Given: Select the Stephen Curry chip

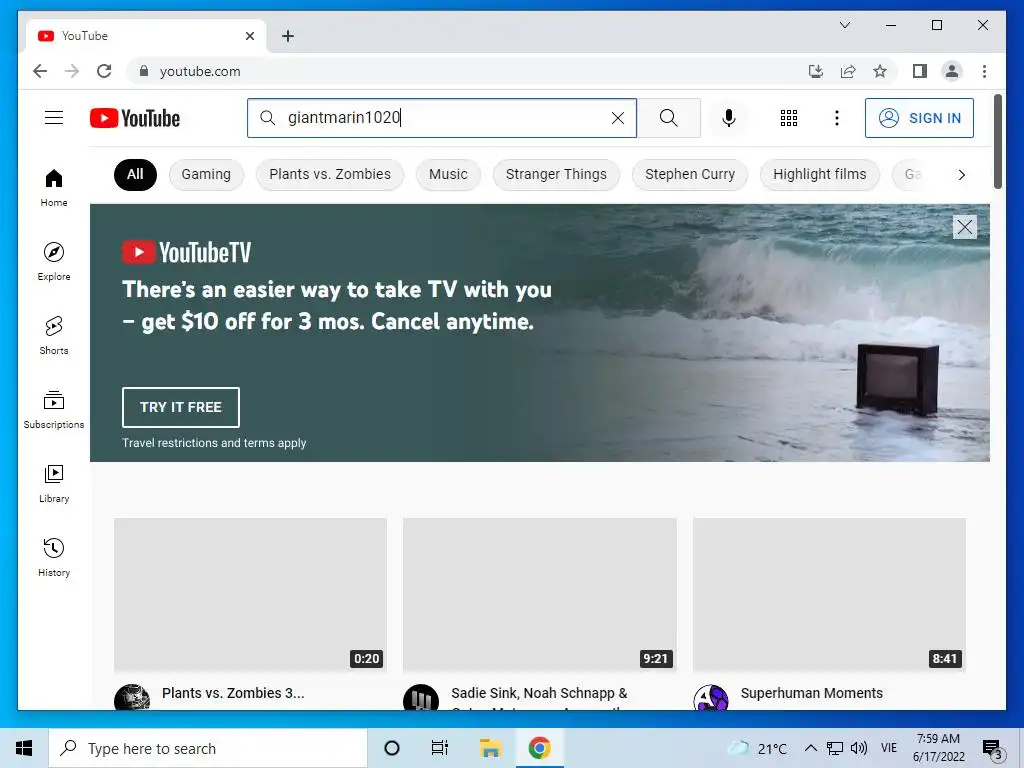Looking at the screenshot, I should point(690,174).
